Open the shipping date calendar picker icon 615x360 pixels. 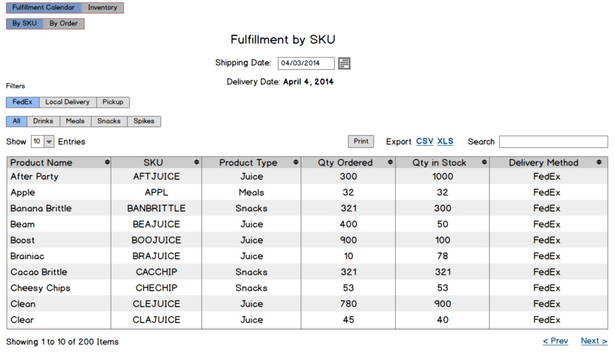[344, 63]
